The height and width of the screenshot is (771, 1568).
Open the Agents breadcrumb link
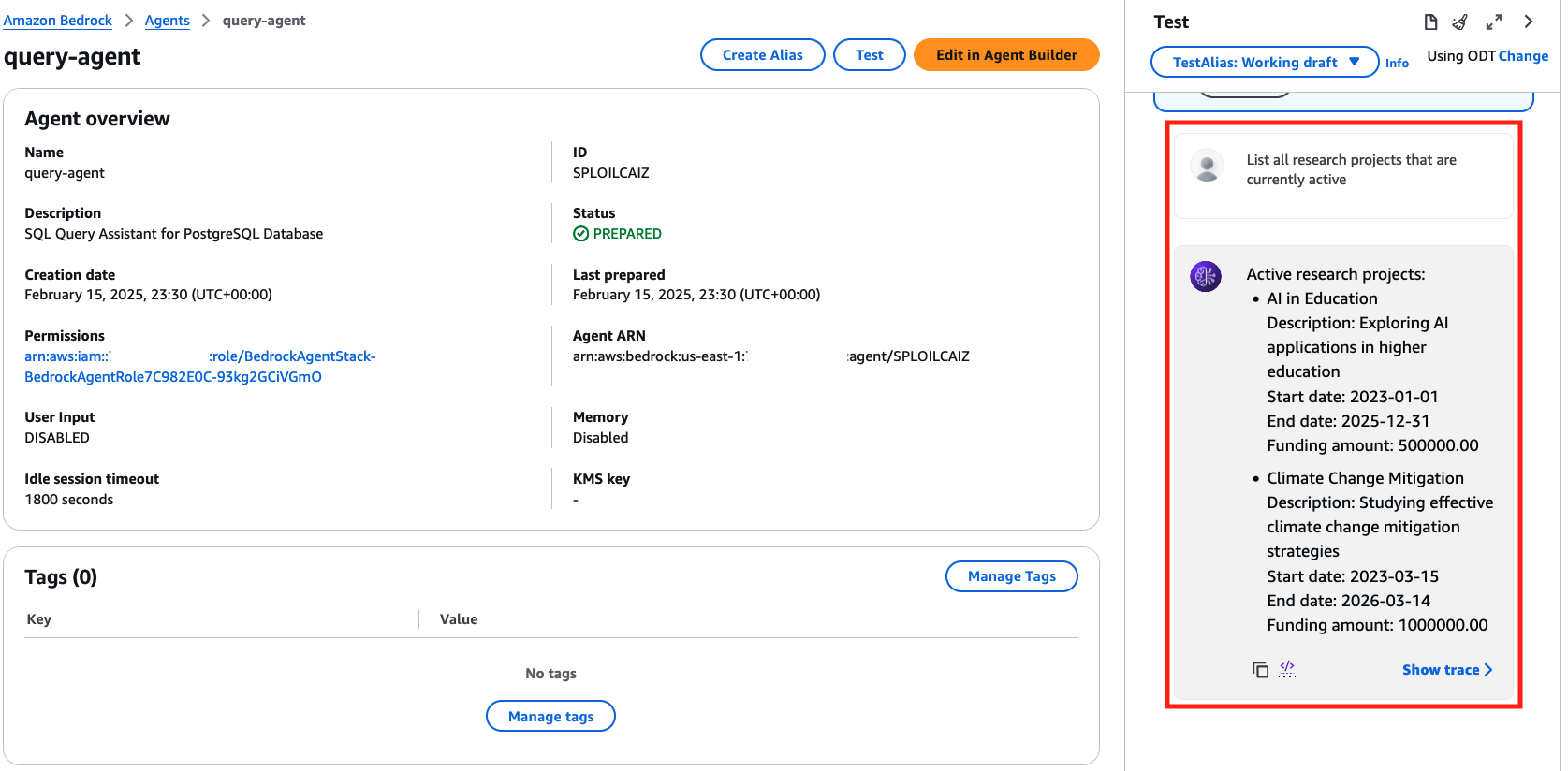168,21
